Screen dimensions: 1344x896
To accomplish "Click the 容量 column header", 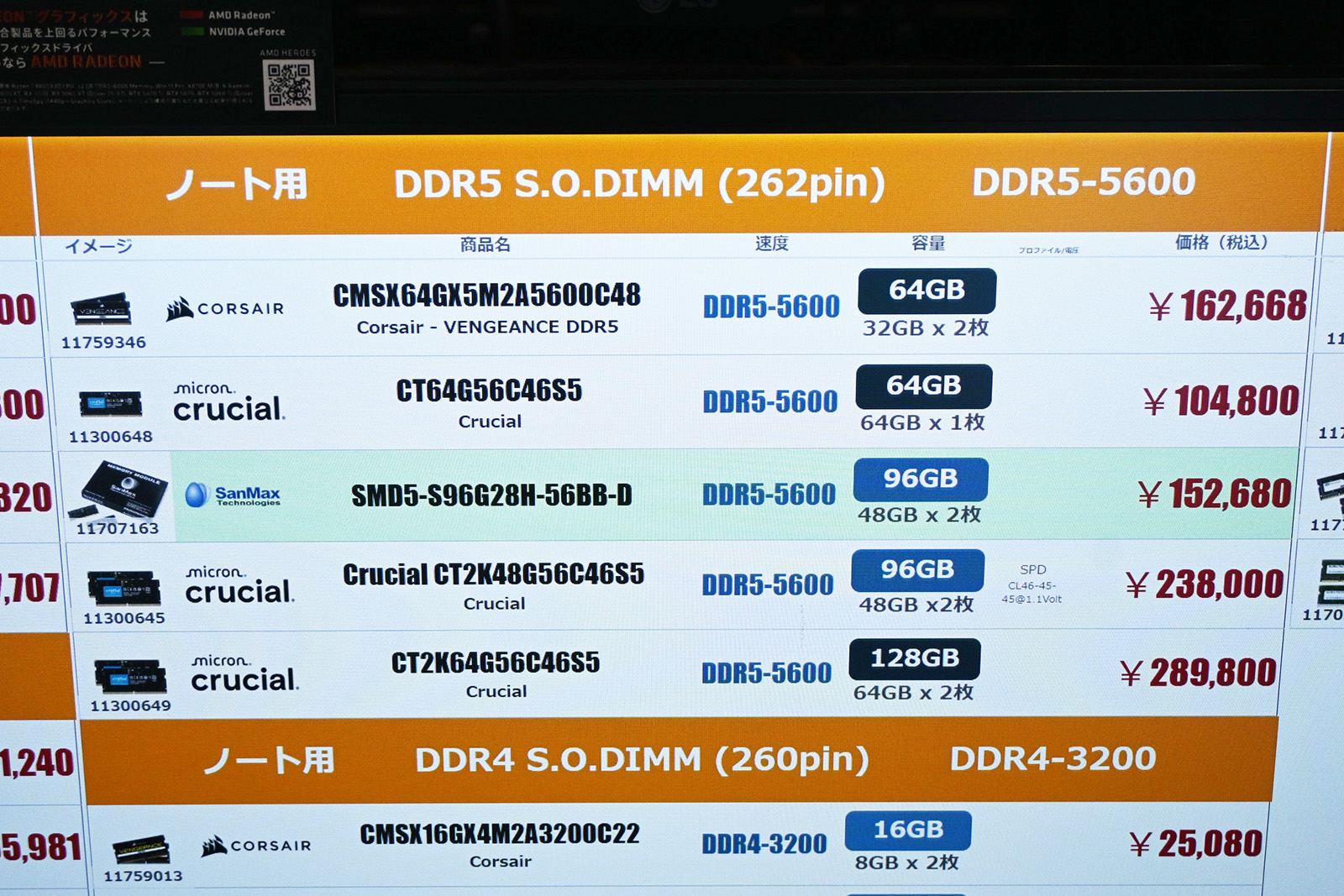I will pyautogui.click(x=927, y=243).
